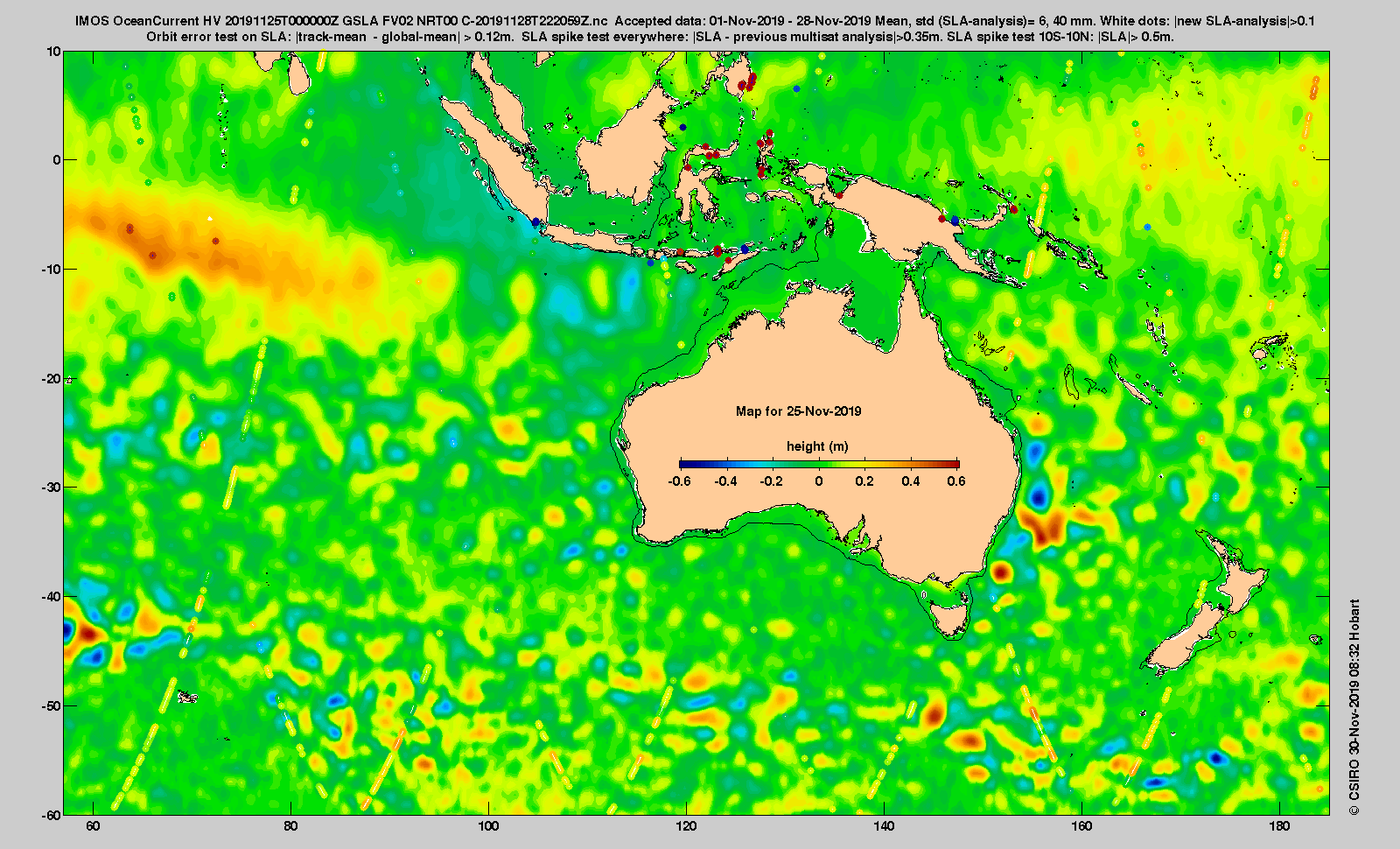Click the 'Orbit error test on SLA' subtitle line
This screenshot has height=849, width=1400.
tap(661, 37)
